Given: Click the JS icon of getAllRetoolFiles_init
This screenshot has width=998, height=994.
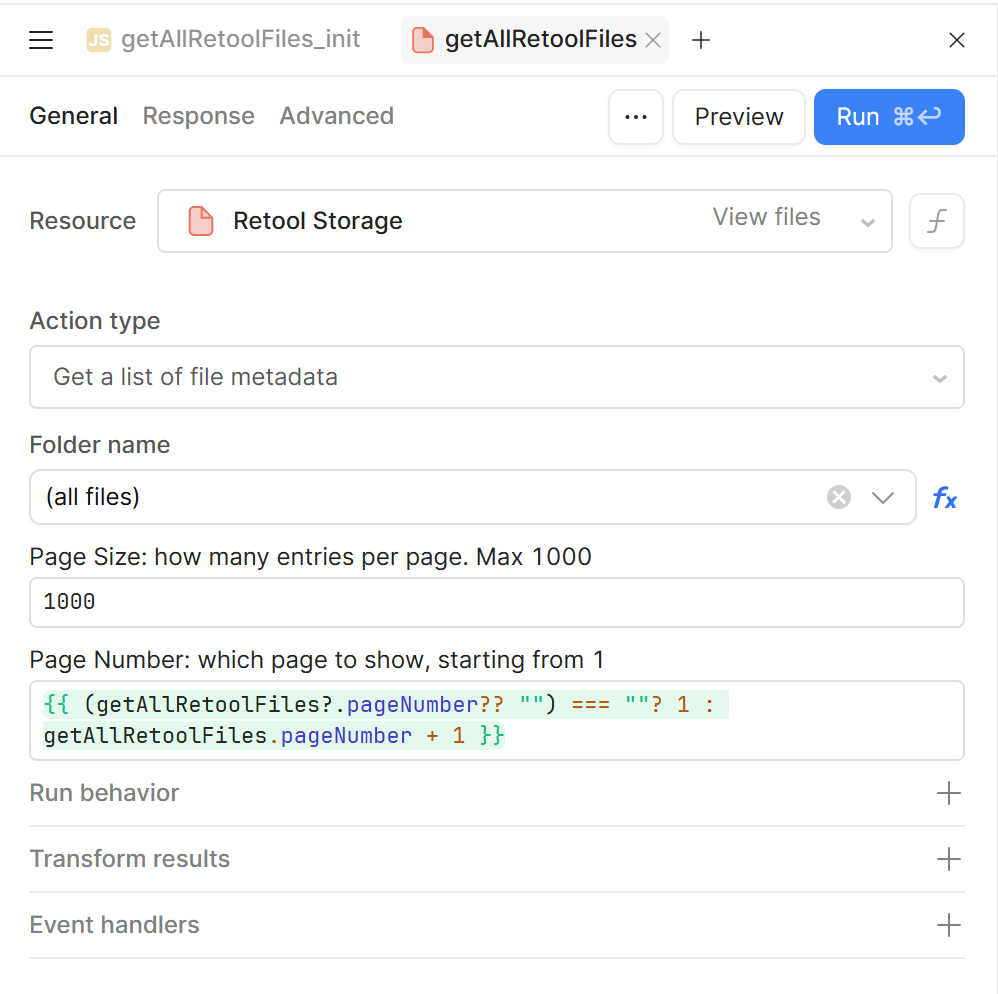Looking at the screenshot, I should [99, 40].
